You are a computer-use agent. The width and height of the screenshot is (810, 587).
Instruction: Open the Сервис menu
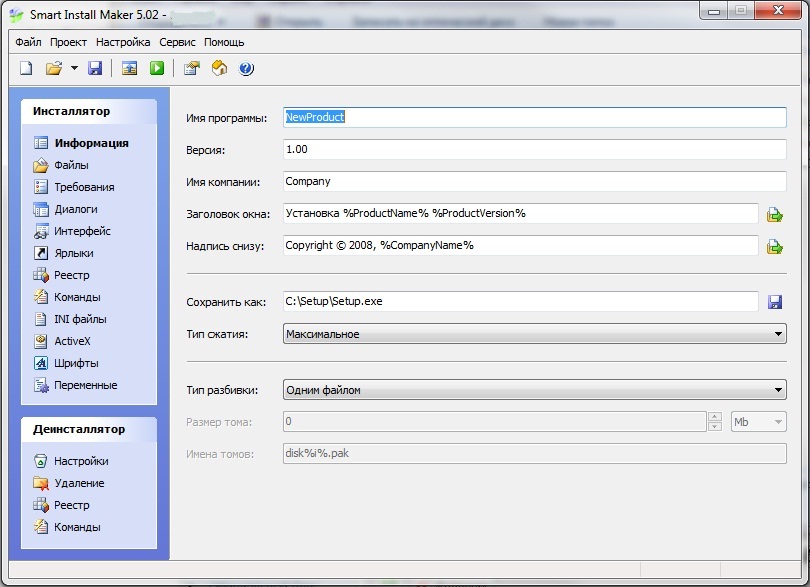177,42
